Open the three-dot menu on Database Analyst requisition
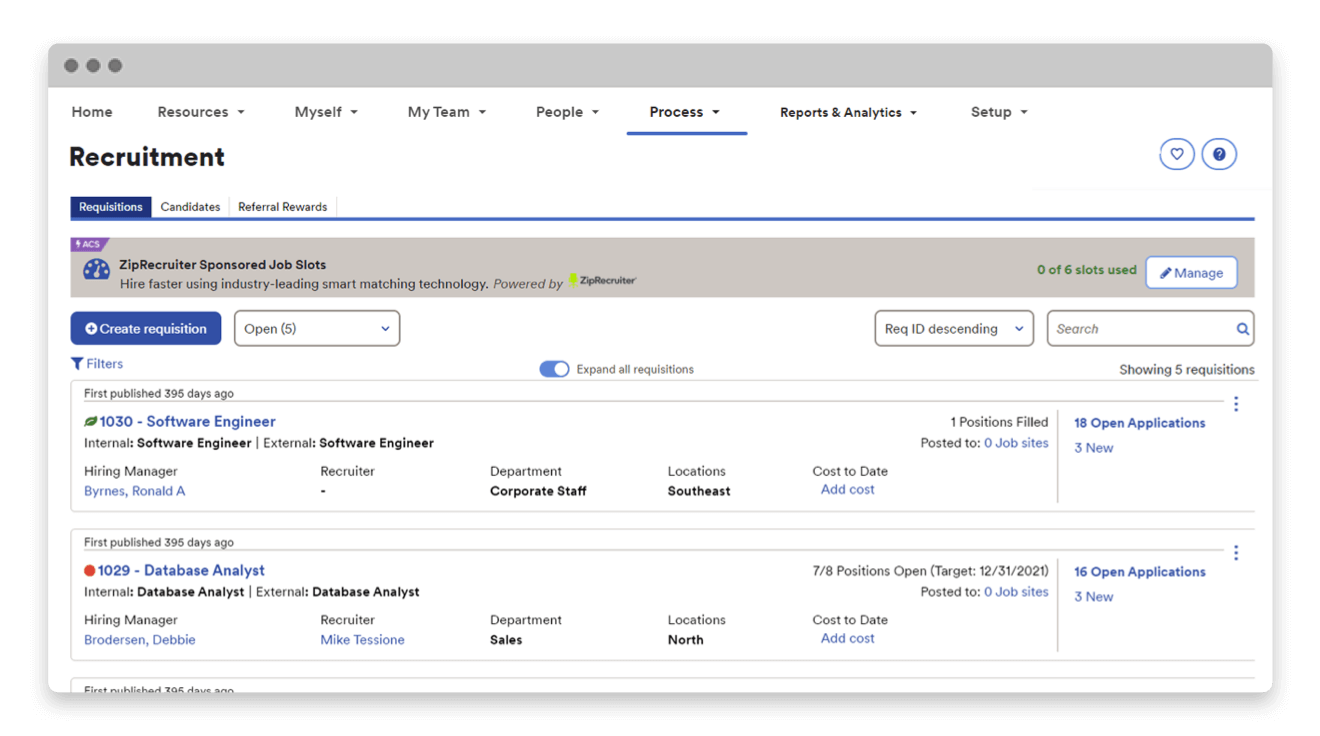 tap(1236, 552)
